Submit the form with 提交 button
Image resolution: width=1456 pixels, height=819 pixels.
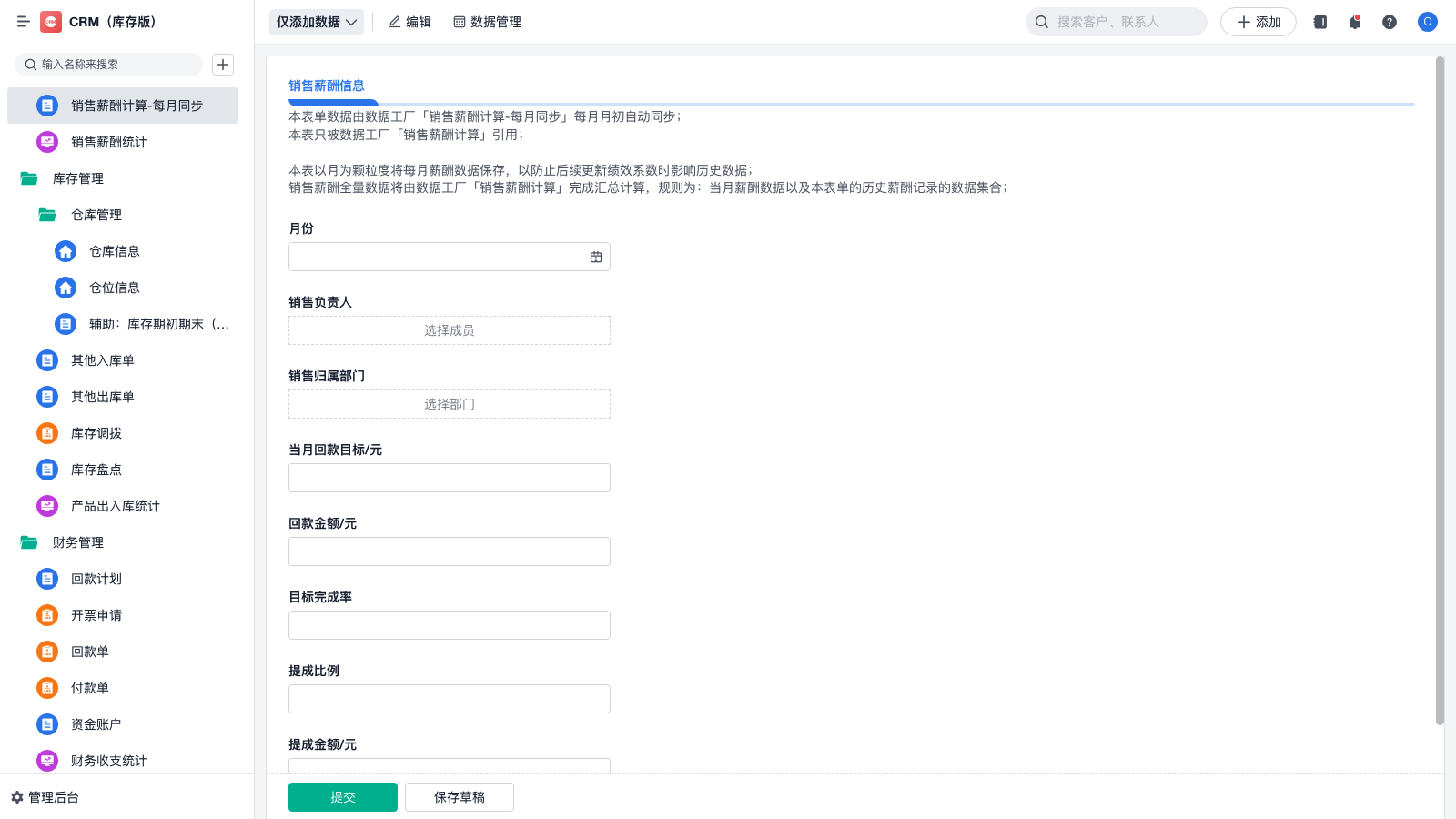pos(342,797)
